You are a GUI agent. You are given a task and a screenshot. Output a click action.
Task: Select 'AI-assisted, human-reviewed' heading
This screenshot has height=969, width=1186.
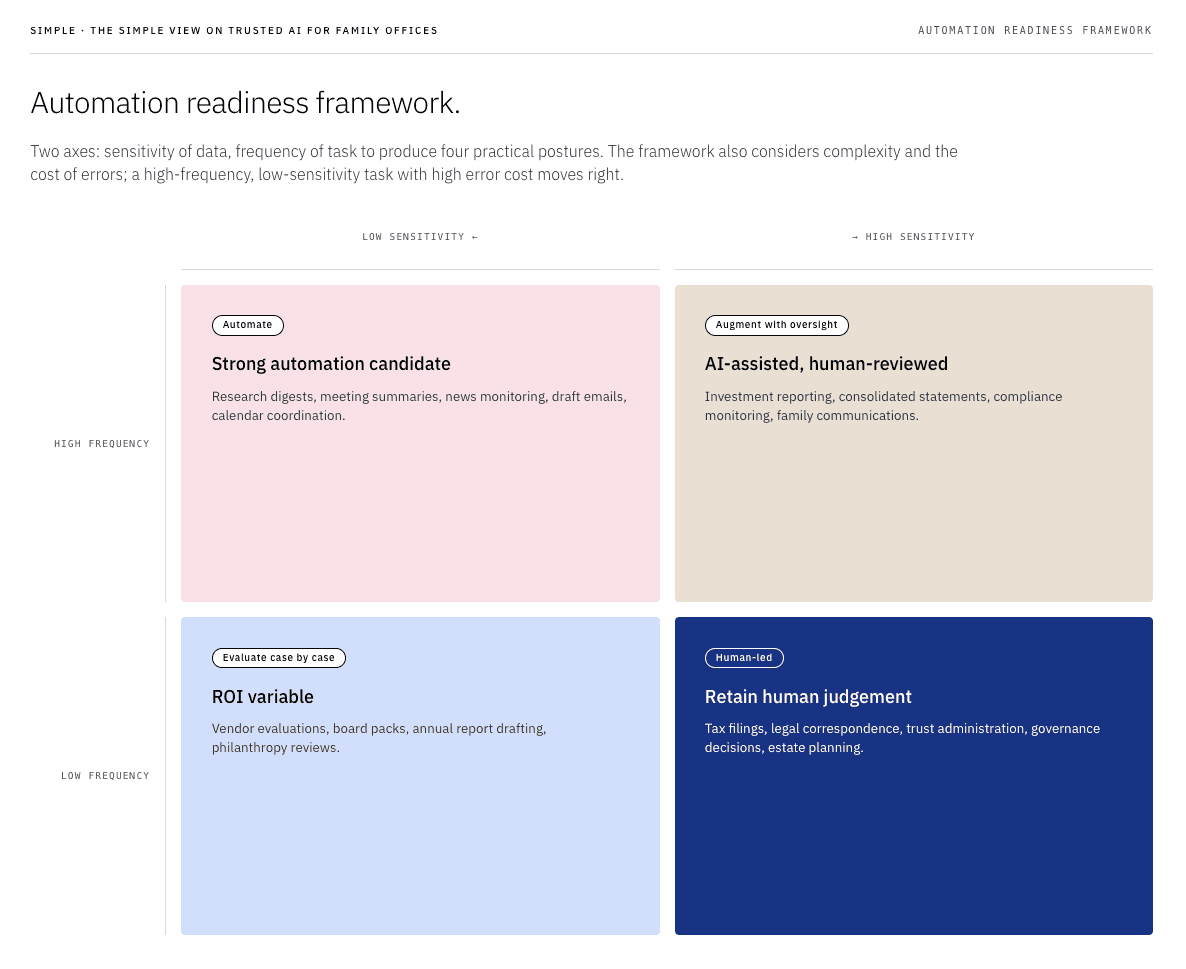point(826,364)
